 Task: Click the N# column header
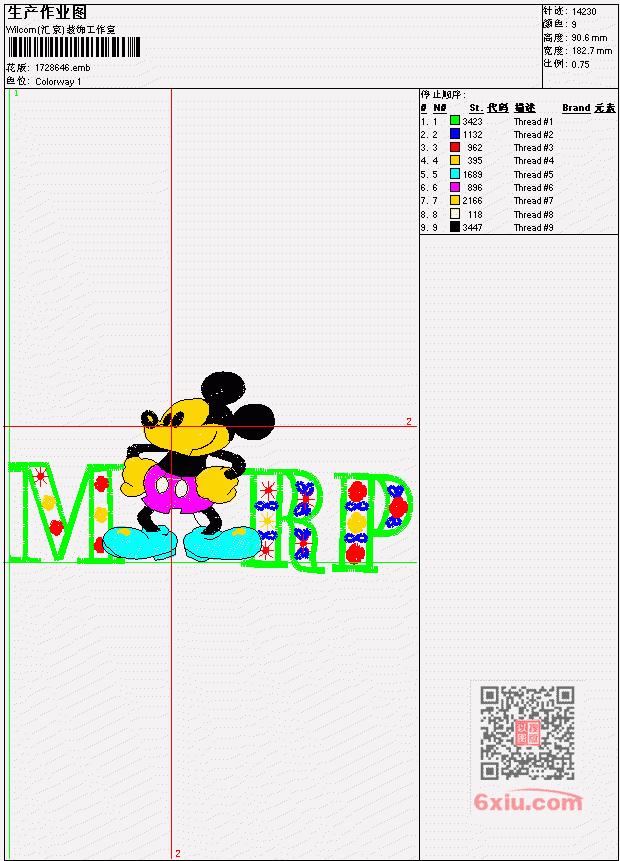coord(440,108)
